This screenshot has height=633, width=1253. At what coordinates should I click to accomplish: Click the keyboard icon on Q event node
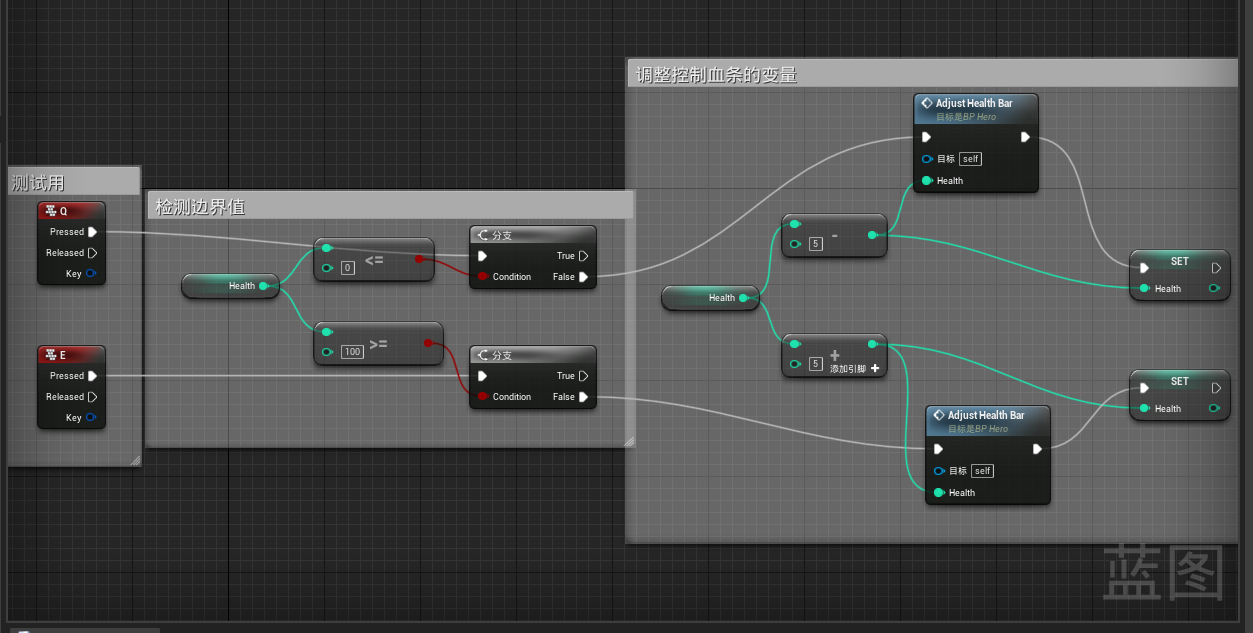[51, 211]
